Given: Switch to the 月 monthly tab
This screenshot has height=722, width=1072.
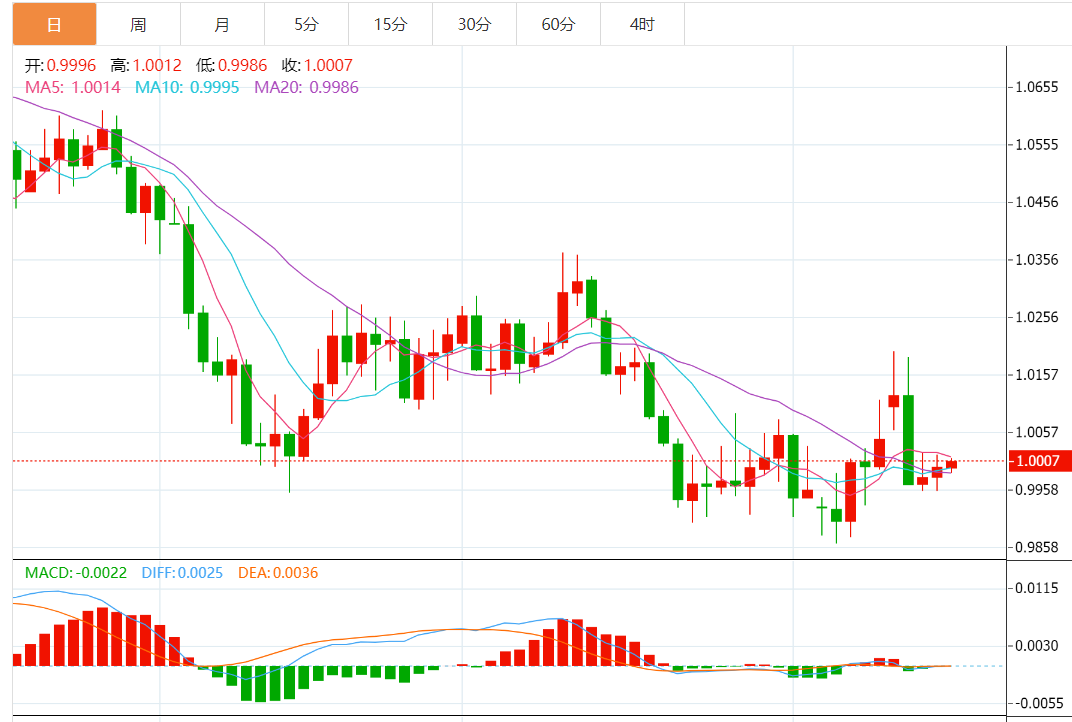Looking at the screenshot, I should pyautogui.click(x=222, y=25).
